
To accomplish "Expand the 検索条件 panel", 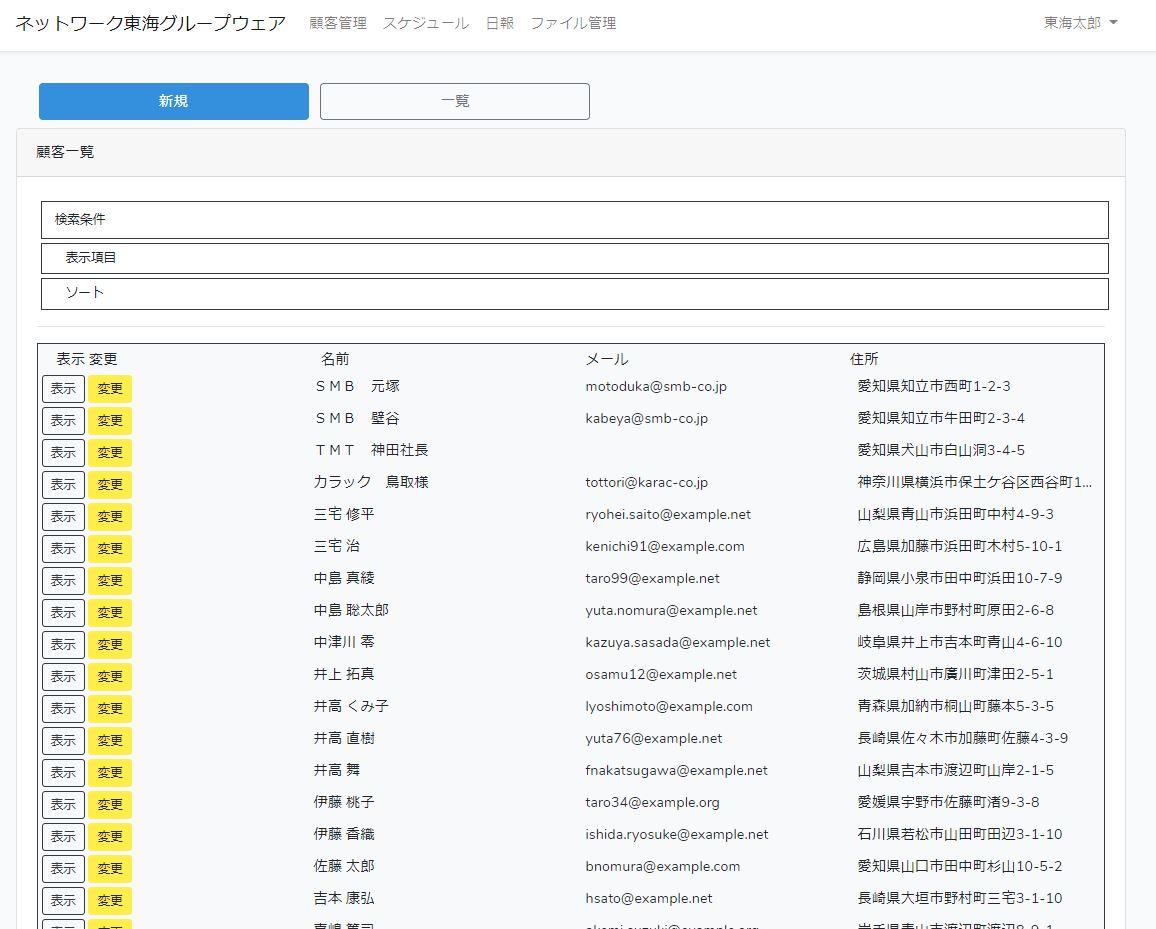I will pyautogui.click(x=575, y=220).
